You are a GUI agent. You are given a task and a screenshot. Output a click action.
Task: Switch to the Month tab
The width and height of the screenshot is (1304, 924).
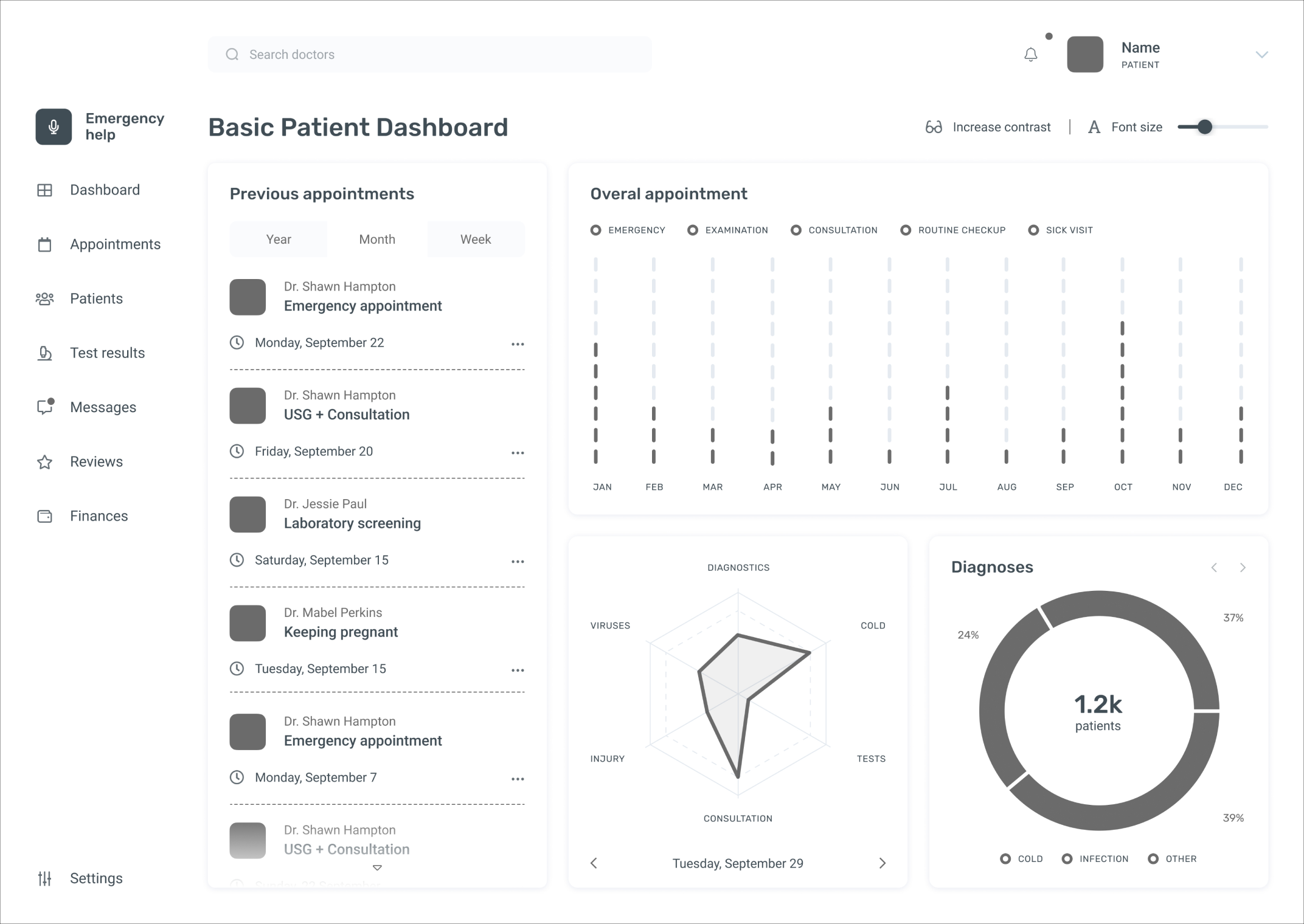[377, 240]
